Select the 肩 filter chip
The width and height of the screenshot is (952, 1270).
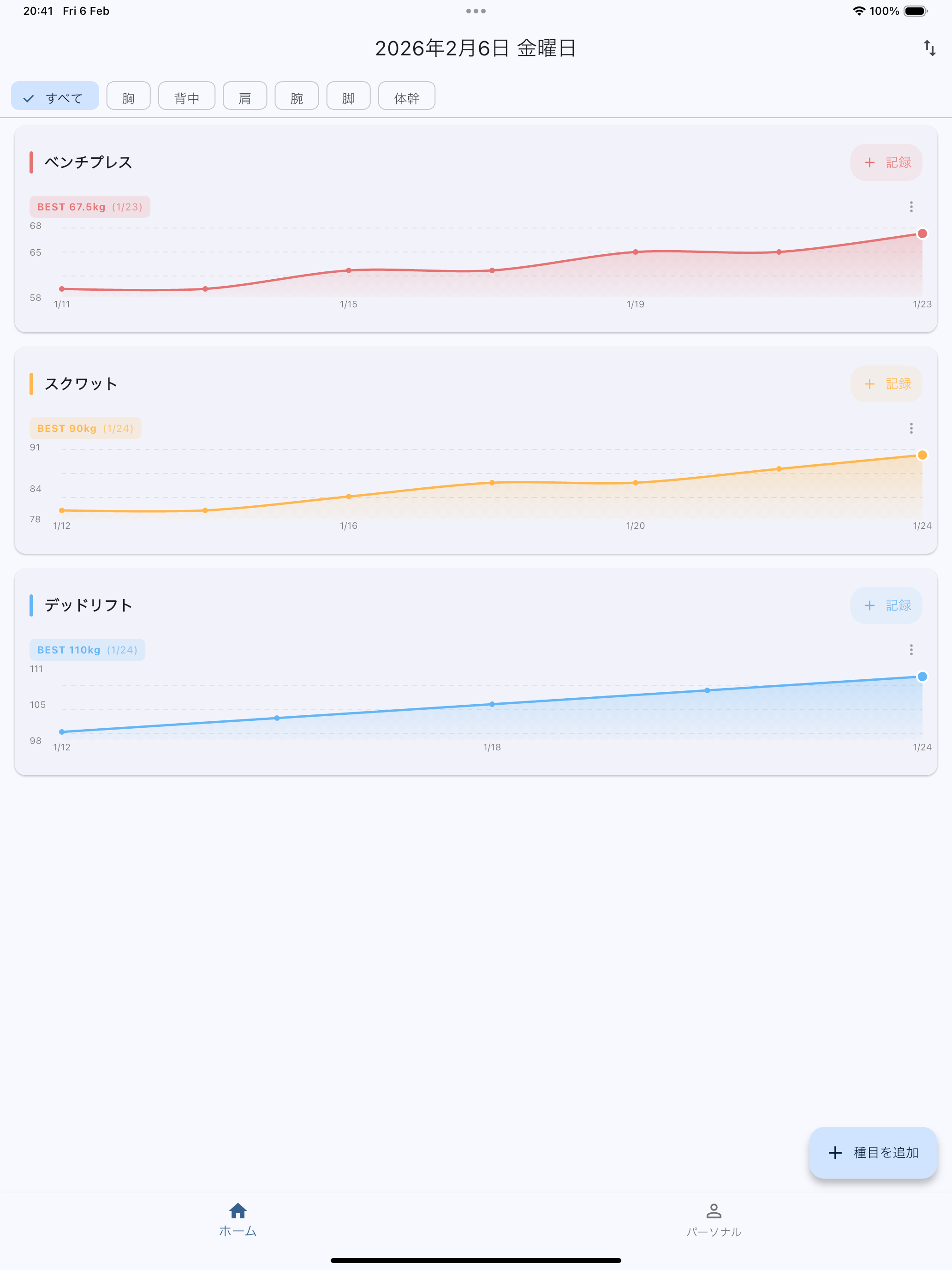click(245, 96)
